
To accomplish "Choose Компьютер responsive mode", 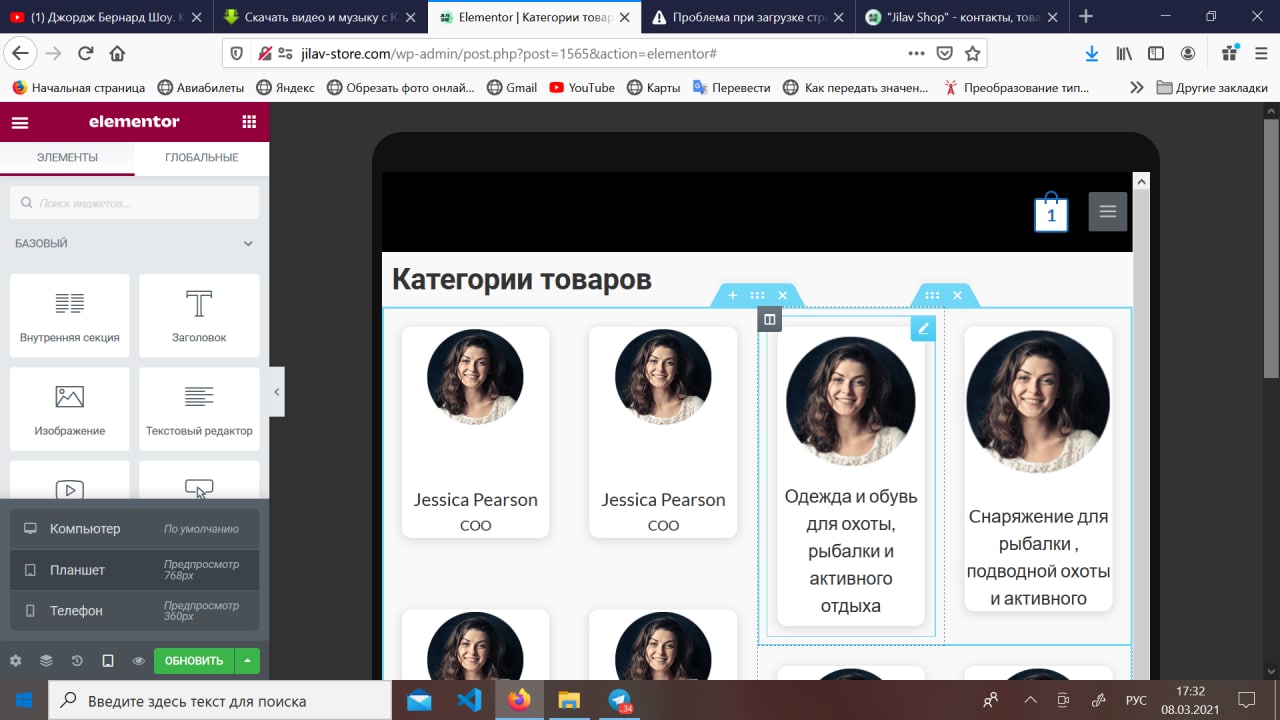I will tap(134, 529).
